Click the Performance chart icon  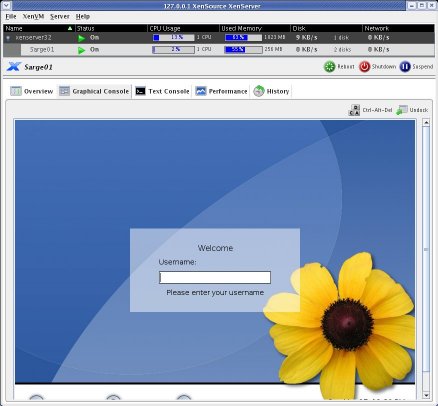pos(201,91)
